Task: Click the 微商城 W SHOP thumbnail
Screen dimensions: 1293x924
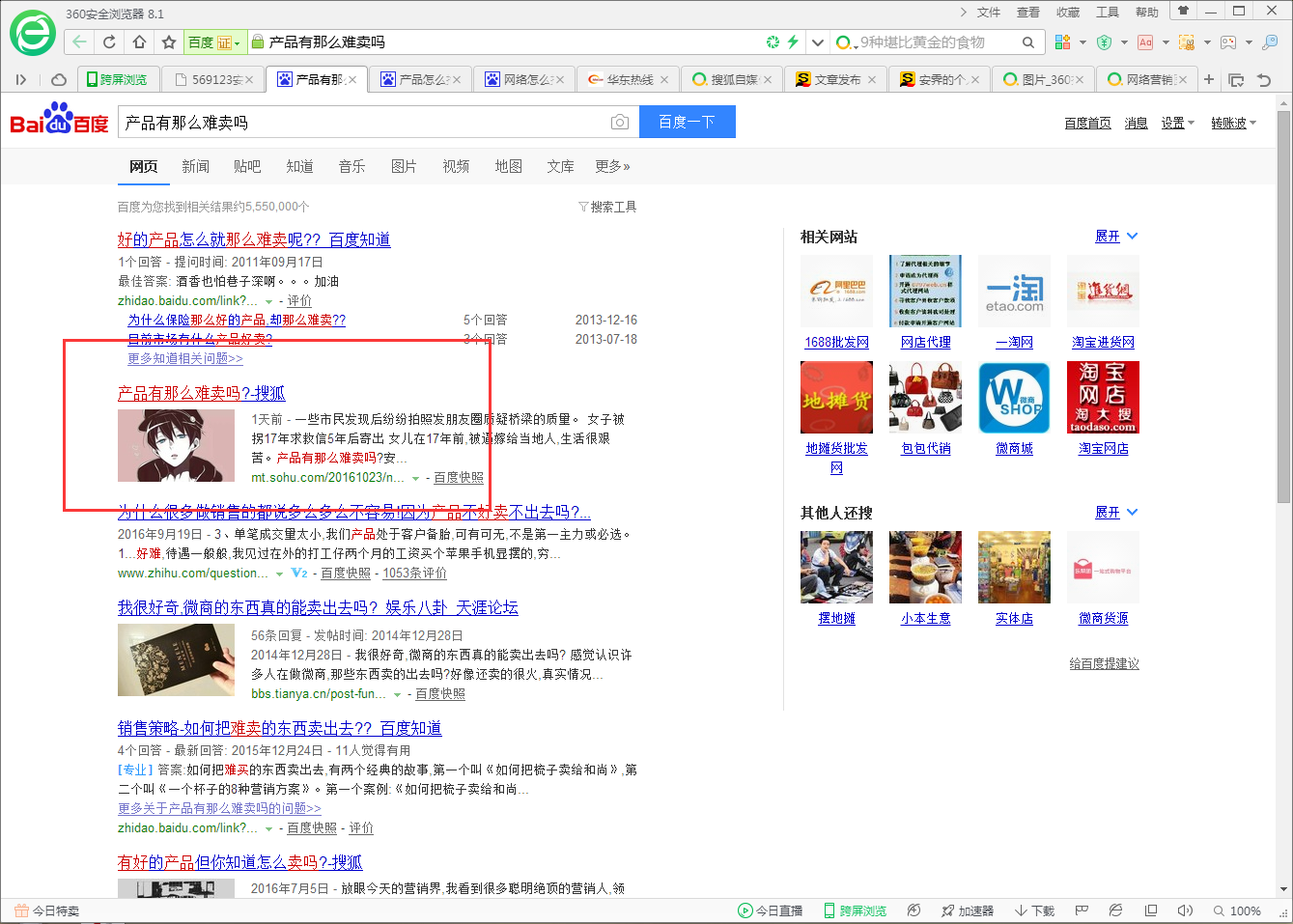Action: 1014,398
